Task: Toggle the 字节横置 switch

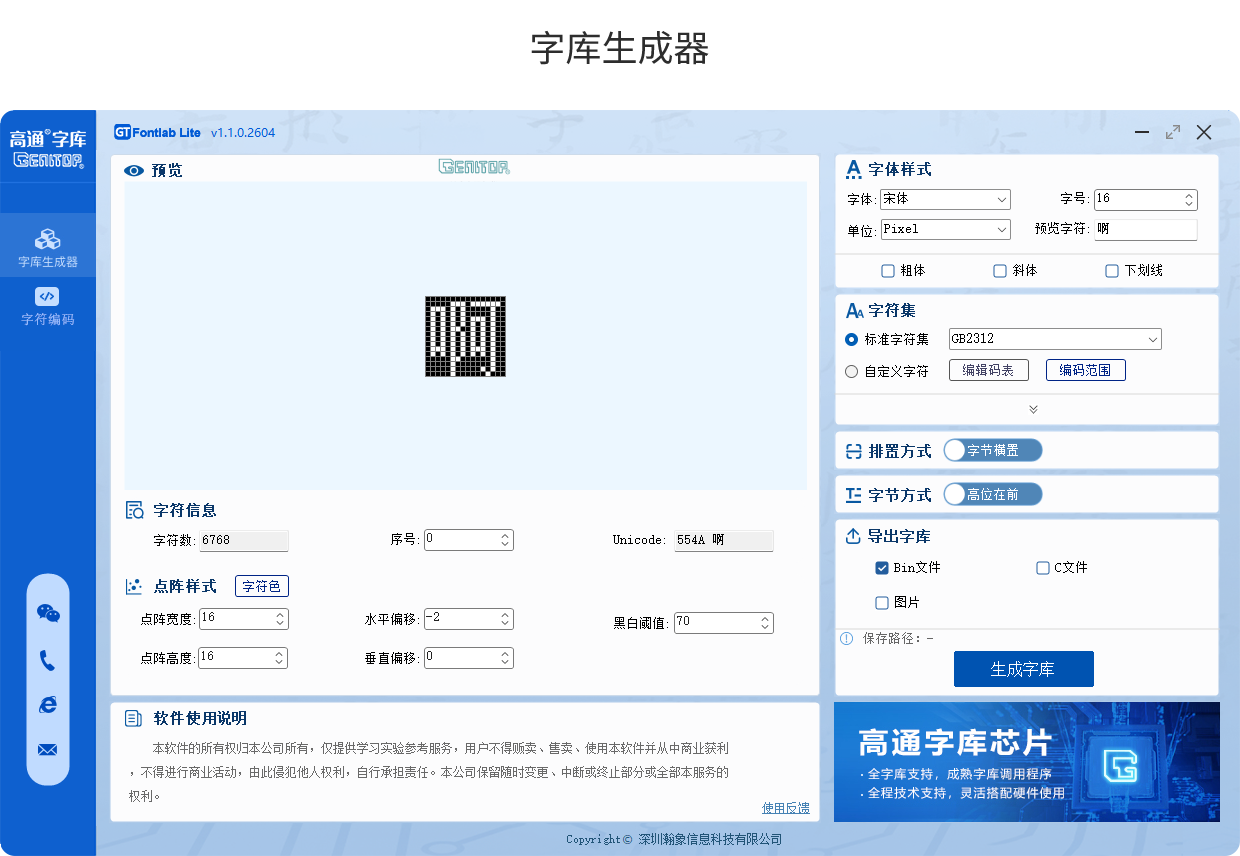Action: click(993, 451)
